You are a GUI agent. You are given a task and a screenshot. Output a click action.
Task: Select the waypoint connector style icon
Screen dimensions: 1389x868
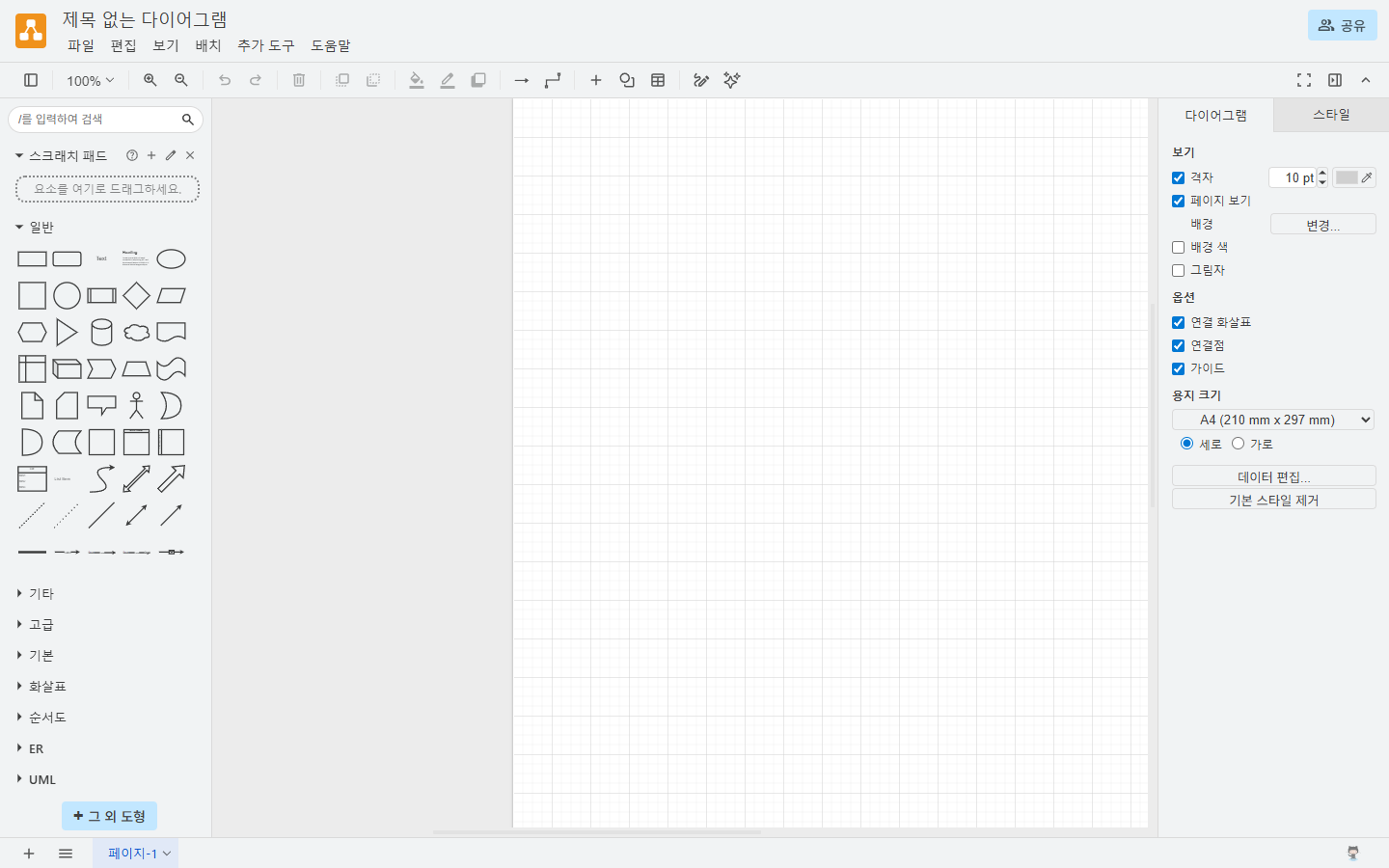pos(553,80)
